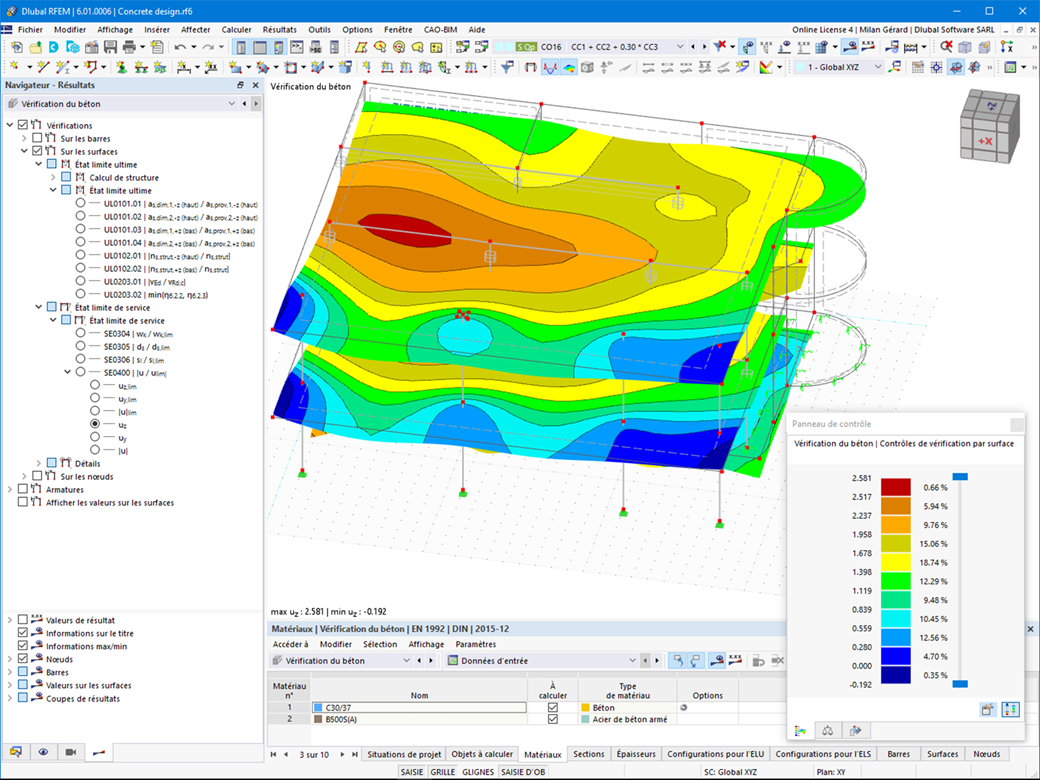Collapse the SE0400 tree node
The image size is (1040, 780).
pyautogui.click(x=67, y=372)
